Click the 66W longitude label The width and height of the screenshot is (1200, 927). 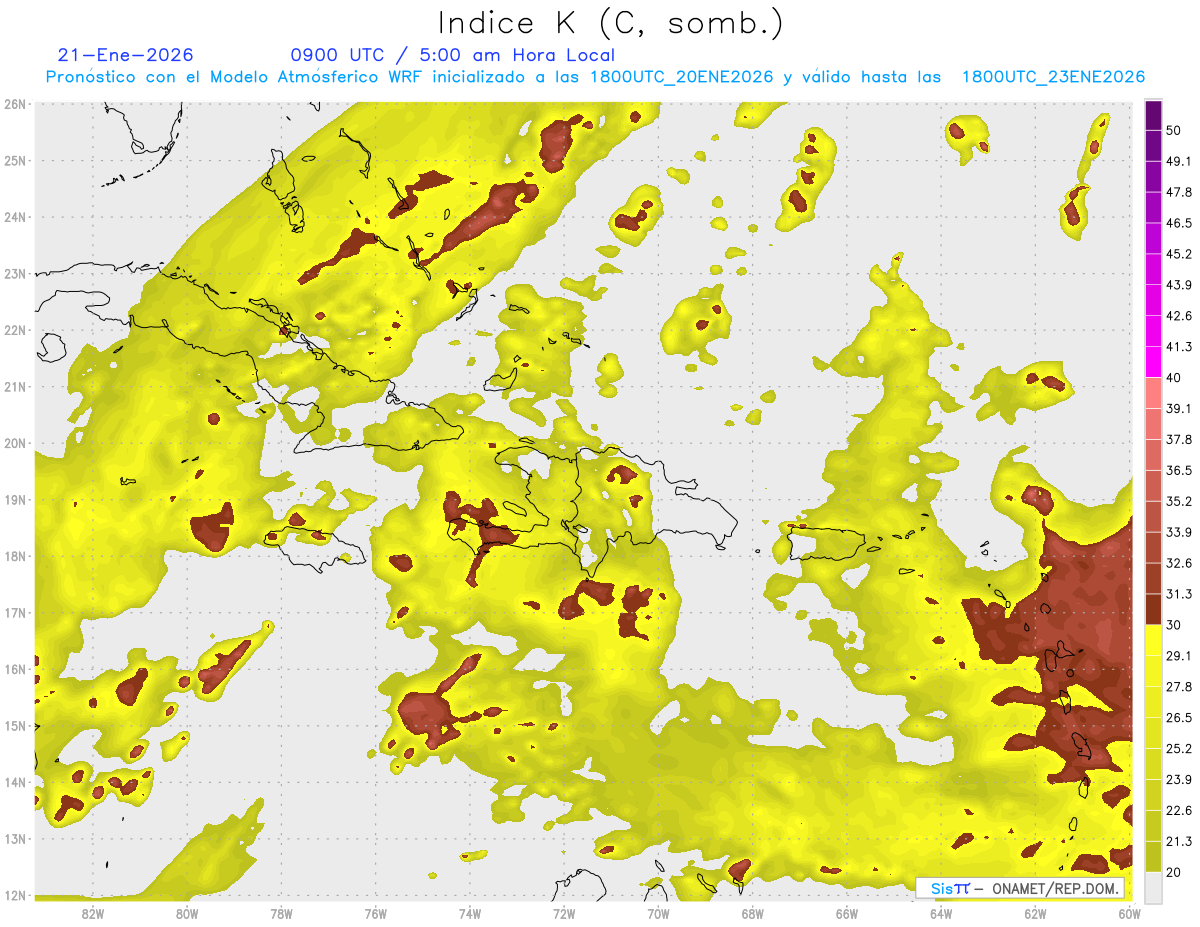(x=846, y=913)
